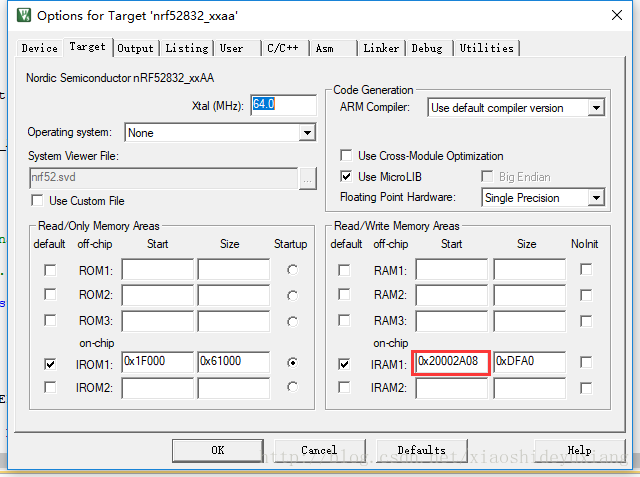
Task: Click the ROM3 Size field
Action: click(234, 321)
